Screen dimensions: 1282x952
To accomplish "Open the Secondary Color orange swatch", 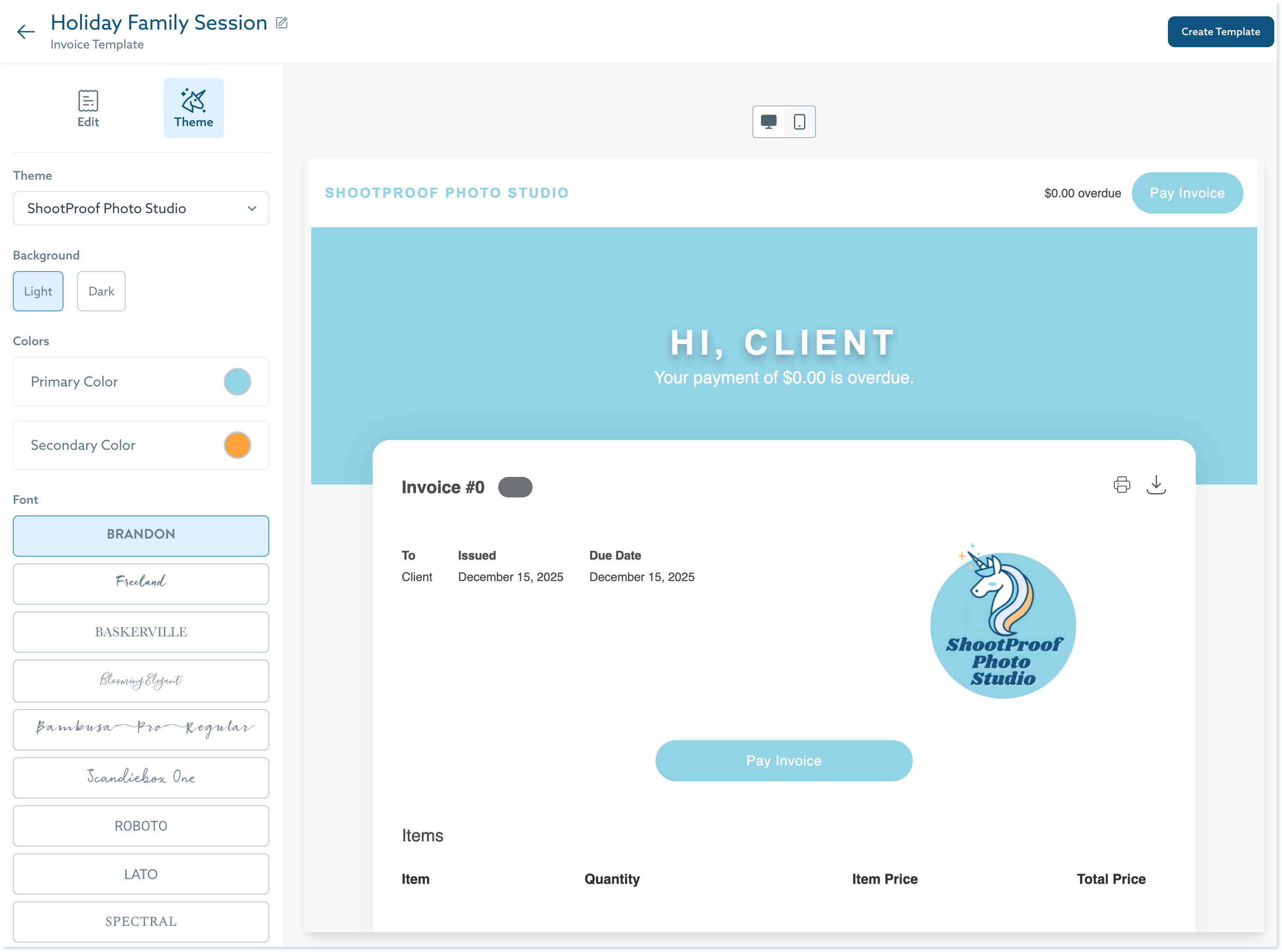I will point(238,445).
